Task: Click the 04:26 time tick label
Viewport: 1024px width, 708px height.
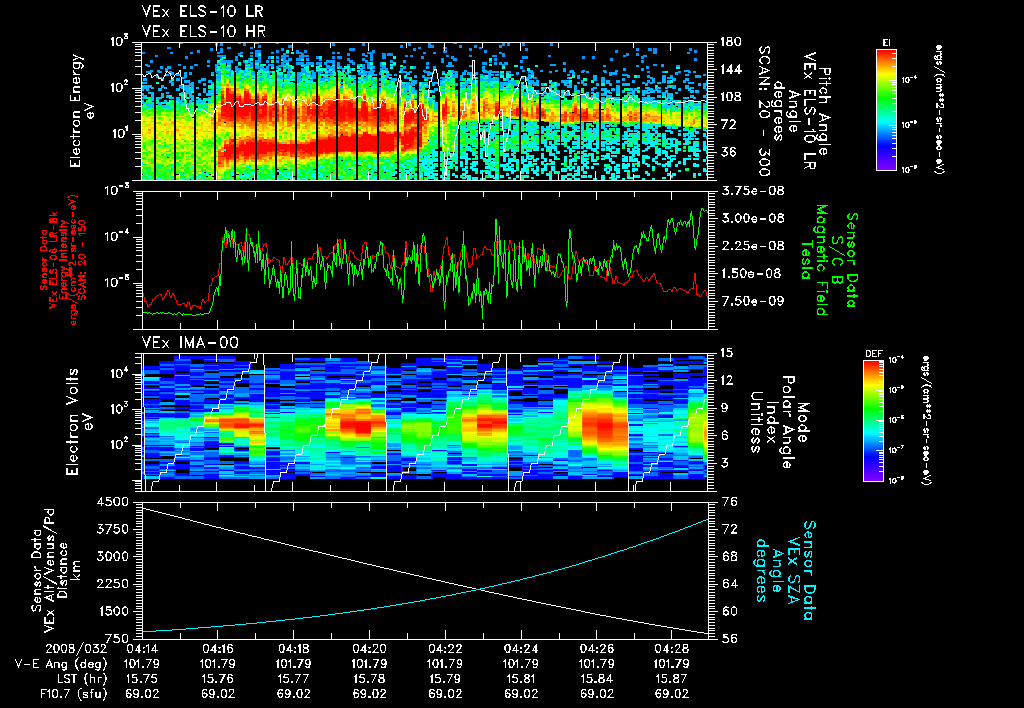Action: point(597,649)
